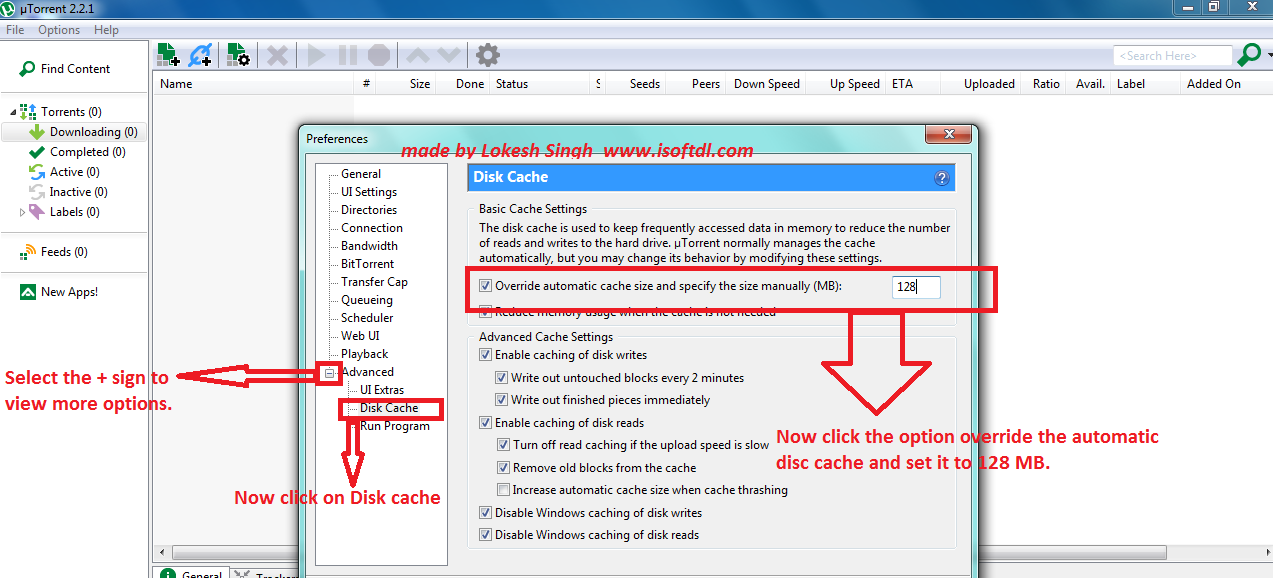1273x578 pixels.
Task: Sort by the Added On column header
Action: click(x=1213, y=84)
